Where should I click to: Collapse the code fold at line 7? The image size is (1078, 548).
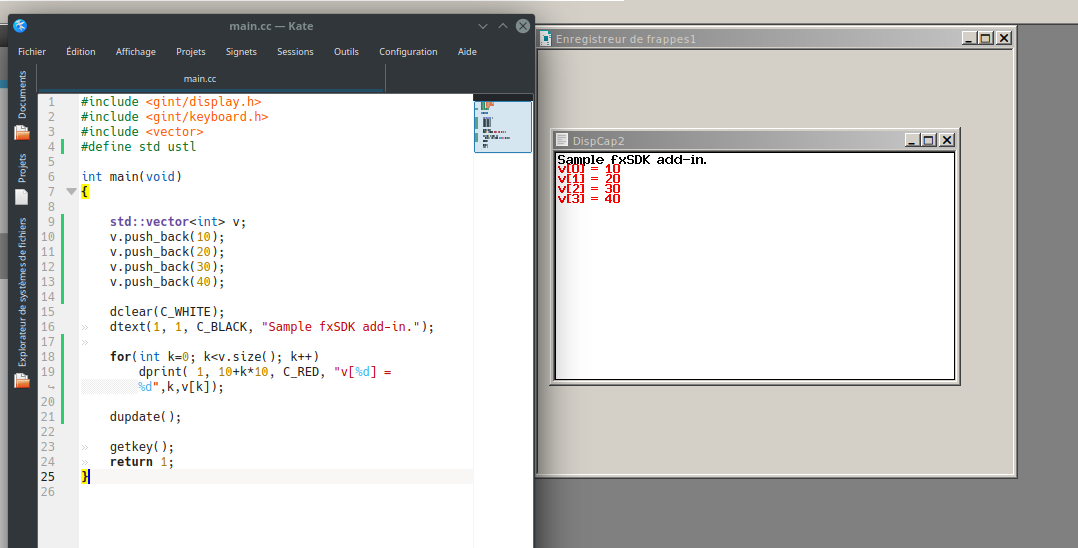(x=71, y=191)
